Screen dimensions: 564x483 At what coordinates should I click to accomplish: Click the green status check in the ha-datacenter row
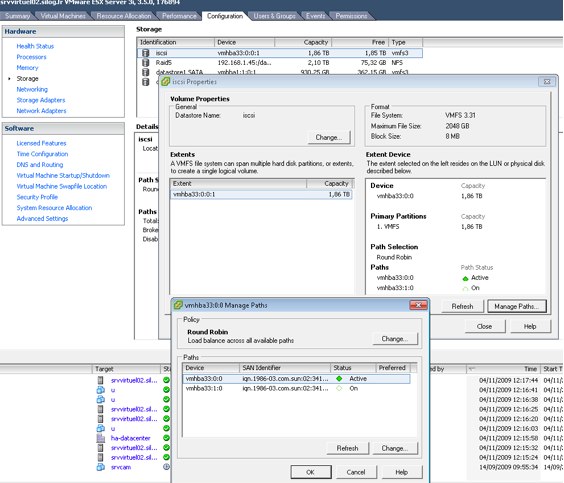166,438
